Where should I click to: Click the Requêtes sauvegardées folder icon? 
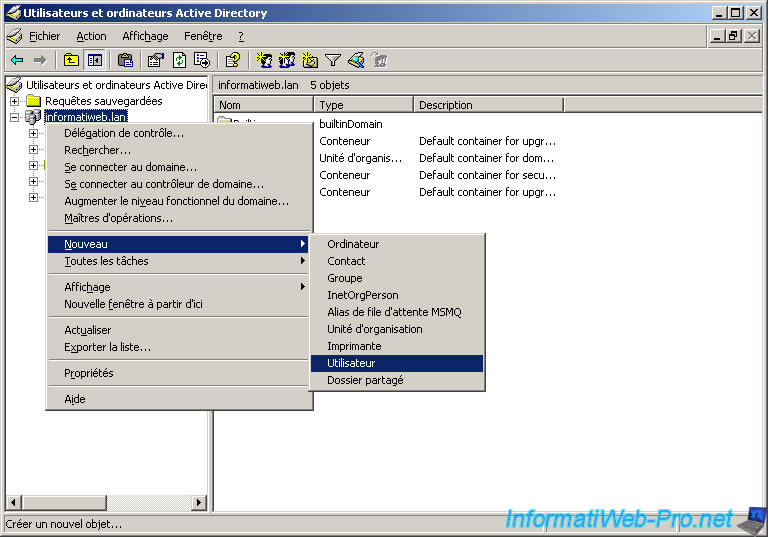tap(33, 101)
